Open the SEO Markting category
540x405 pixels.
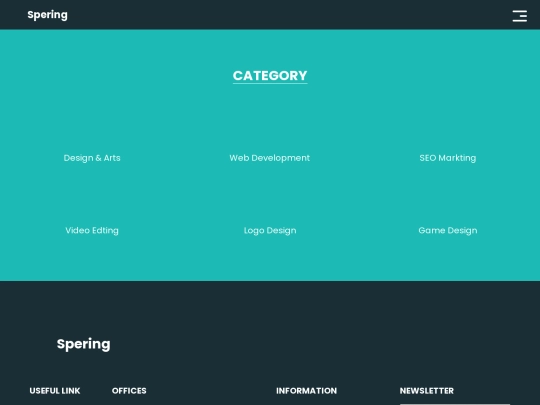[x=448, y=158]
